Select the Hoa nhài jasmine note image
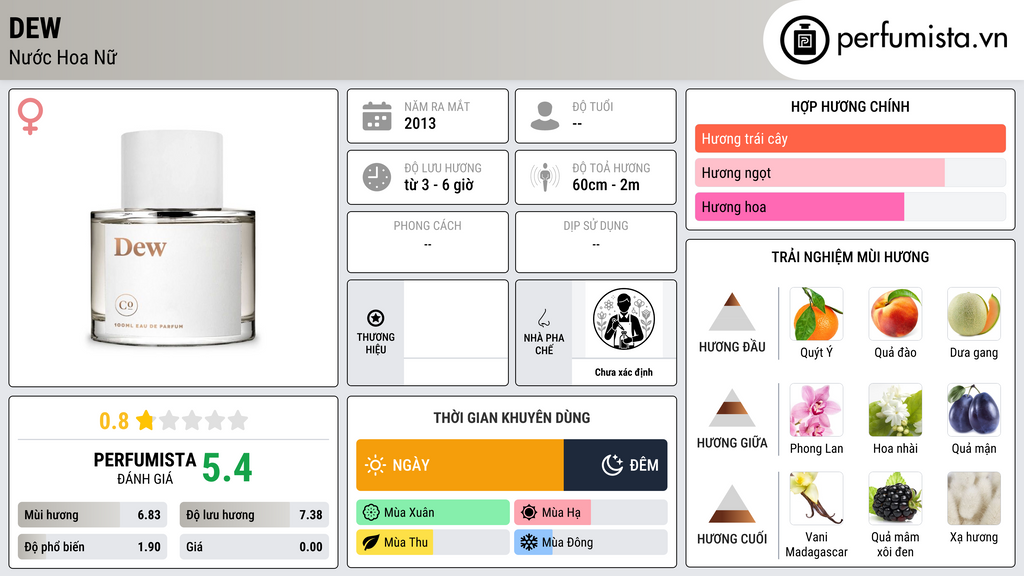 tap(895, 410)
